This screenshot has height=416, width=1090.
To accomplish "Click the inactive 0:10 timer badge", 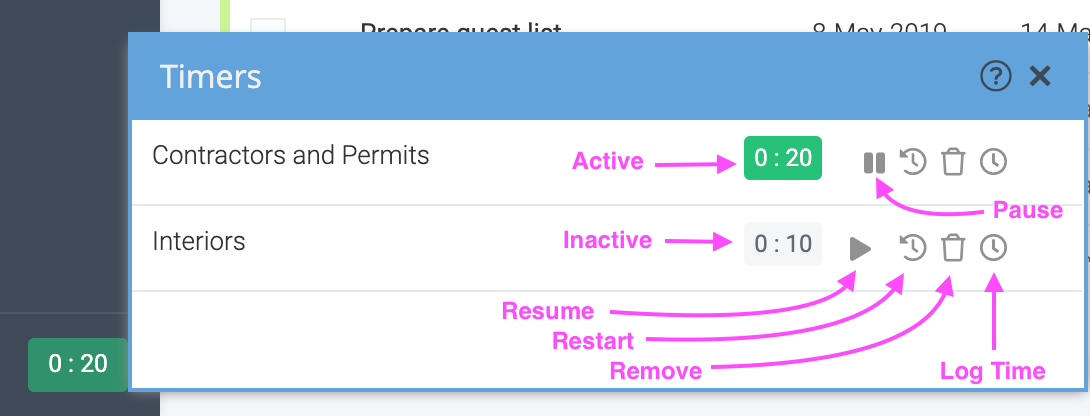I will tap(783, 244).
